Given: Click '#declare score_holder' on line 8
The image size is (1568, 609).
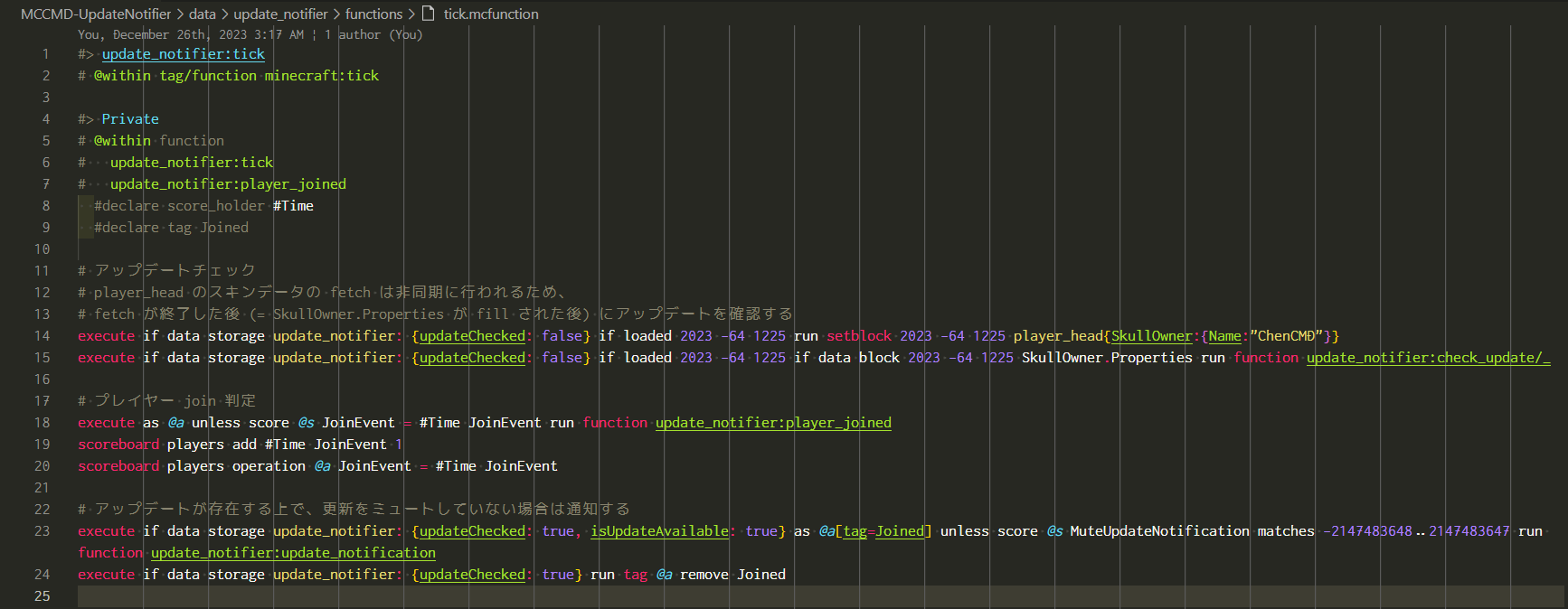Looking at the screenshot, I should click(179, 206).
